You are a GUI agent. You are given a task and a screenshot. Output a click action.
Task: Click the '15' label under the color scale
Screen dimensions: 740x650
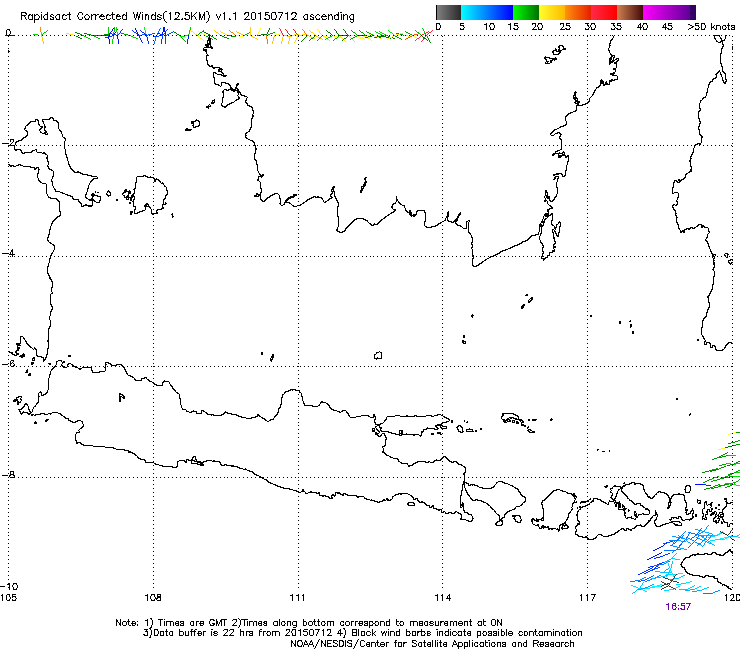513,27
